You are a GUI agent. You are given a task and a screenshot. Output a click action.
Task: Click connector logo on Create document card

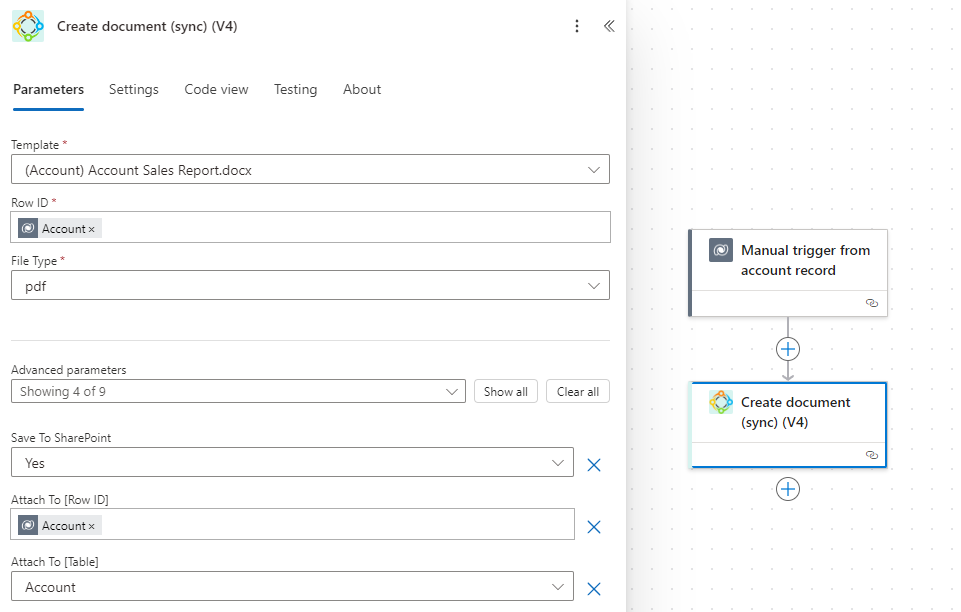point(721,402)
